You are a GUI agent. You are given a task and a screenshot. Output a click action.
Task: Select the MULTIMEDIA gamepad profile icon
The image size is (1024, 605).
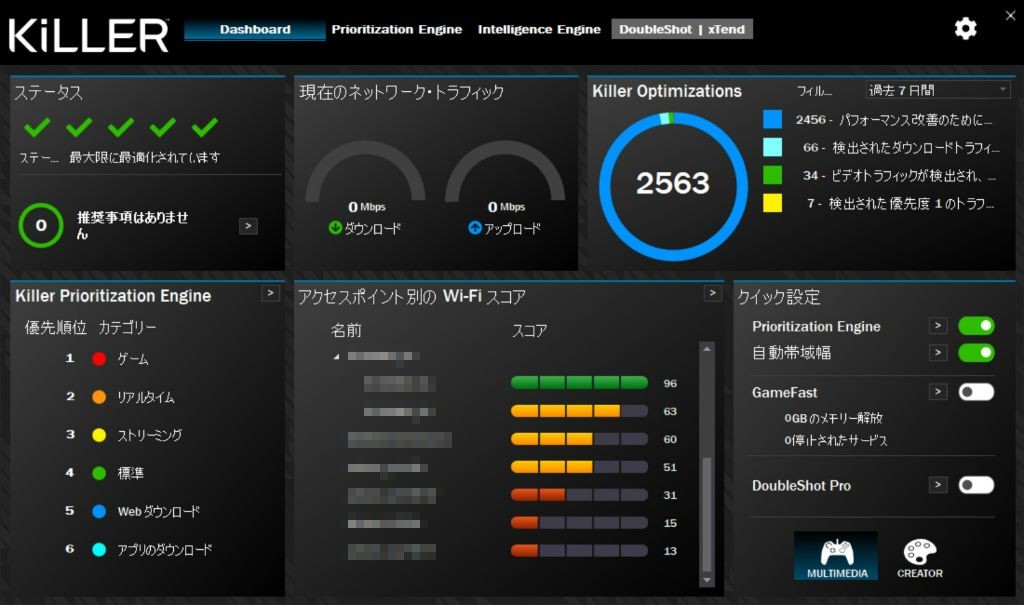(836, 555)
